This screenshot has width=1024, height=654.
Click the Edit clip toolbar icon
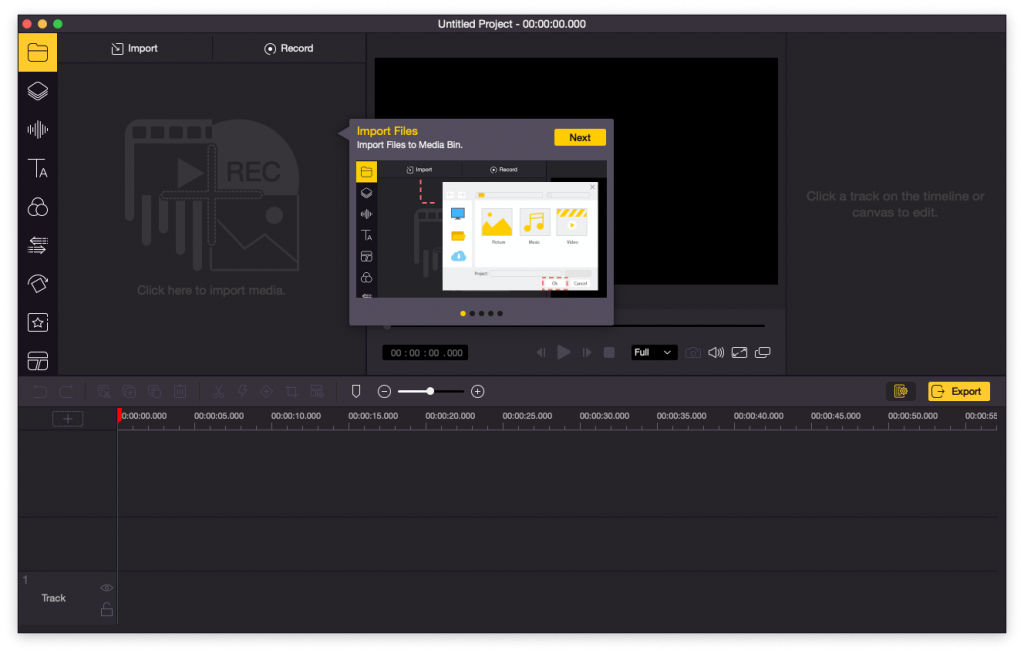click(104, 391)
